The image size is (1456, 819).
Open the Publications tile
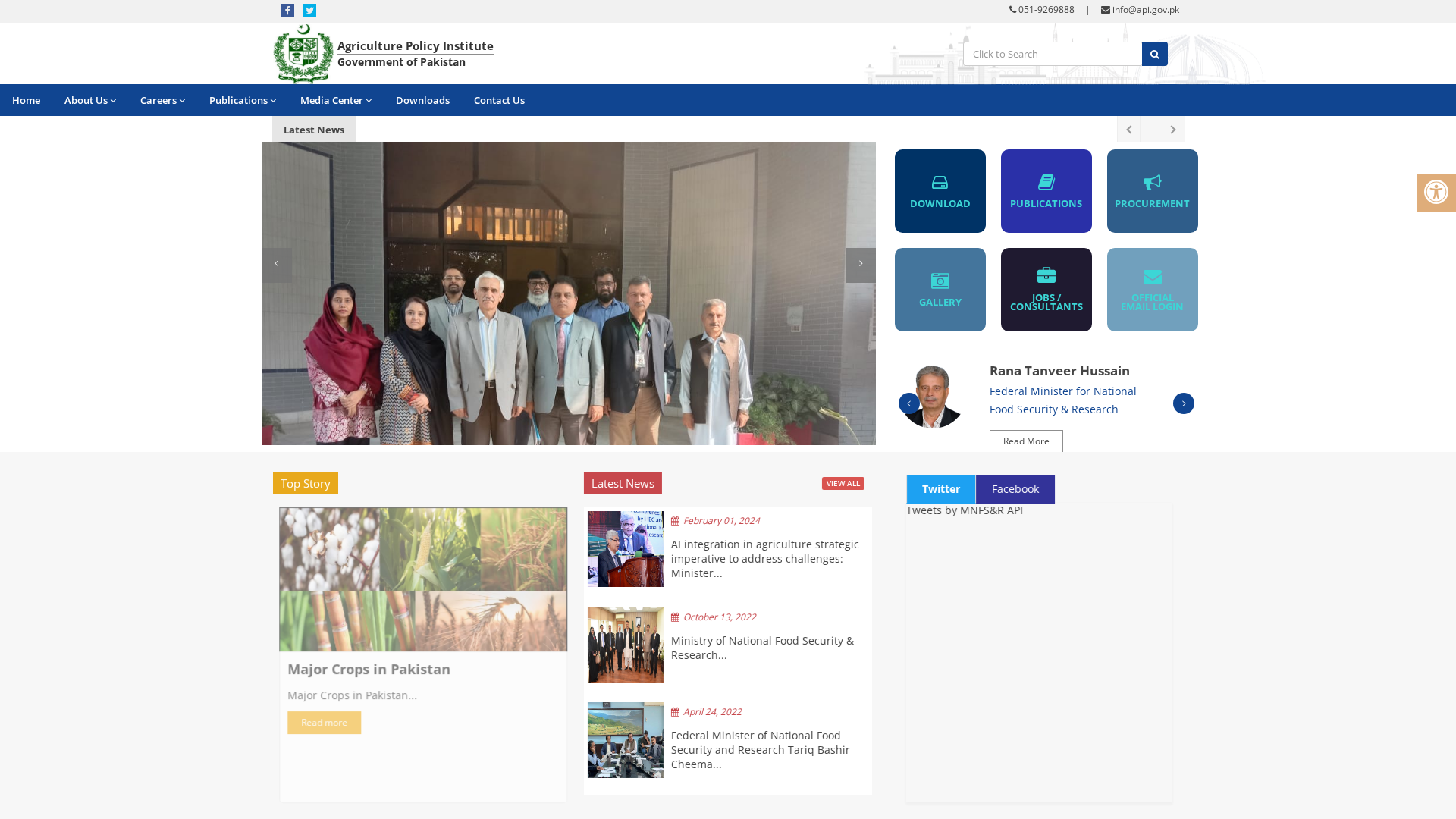[1046, 191]
